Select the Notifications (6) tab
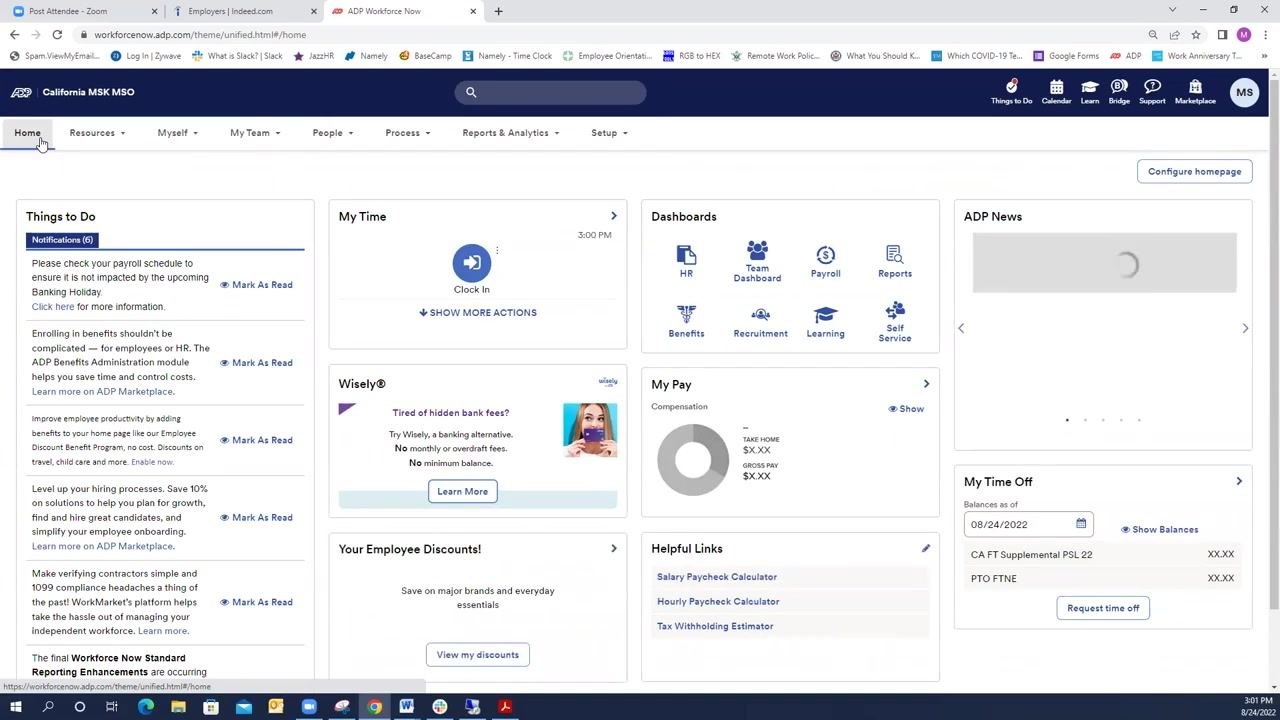This screenshot has width=1280, height=720. tap(62, 240)
